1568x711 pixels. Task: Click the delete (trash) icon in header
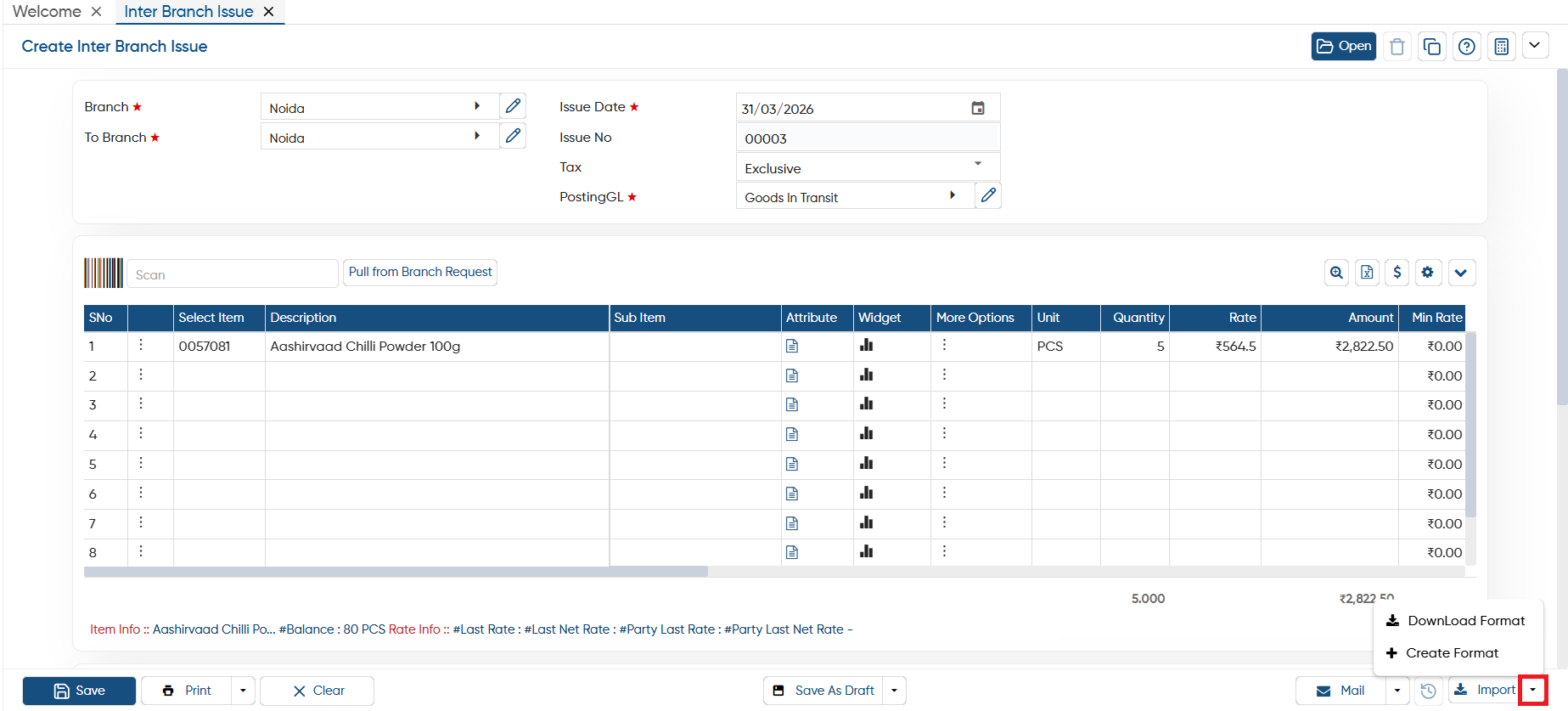pos(1397,46)
